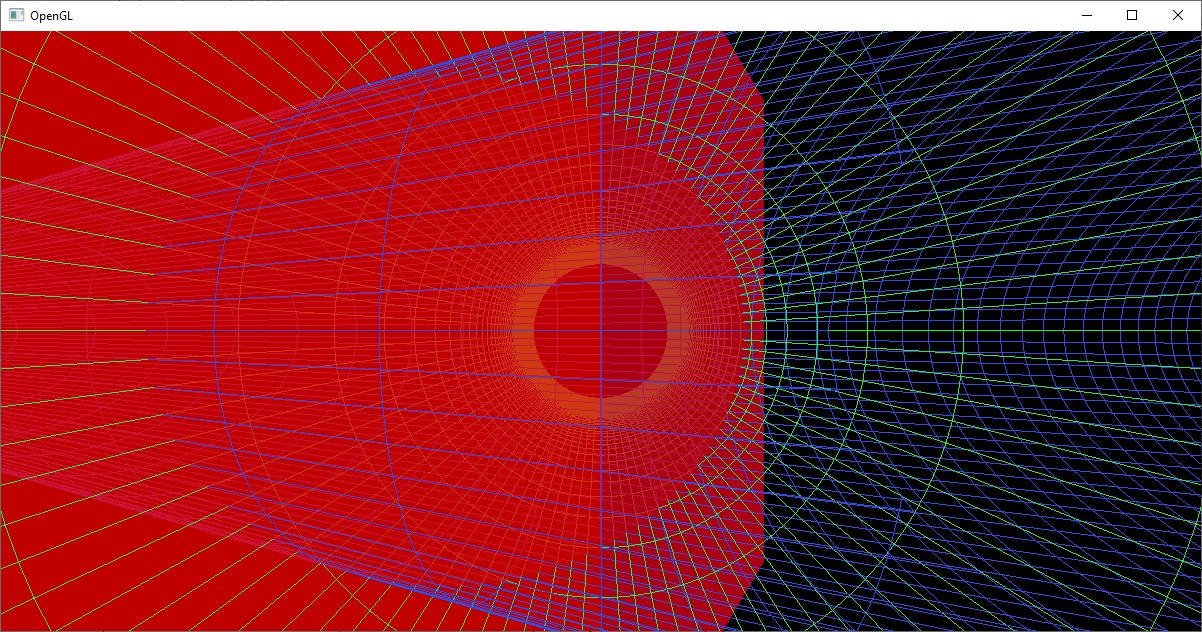The width and height of the screenshot is (1202, 632).
Task: Close the OpenGL window
Action: 1178,16
